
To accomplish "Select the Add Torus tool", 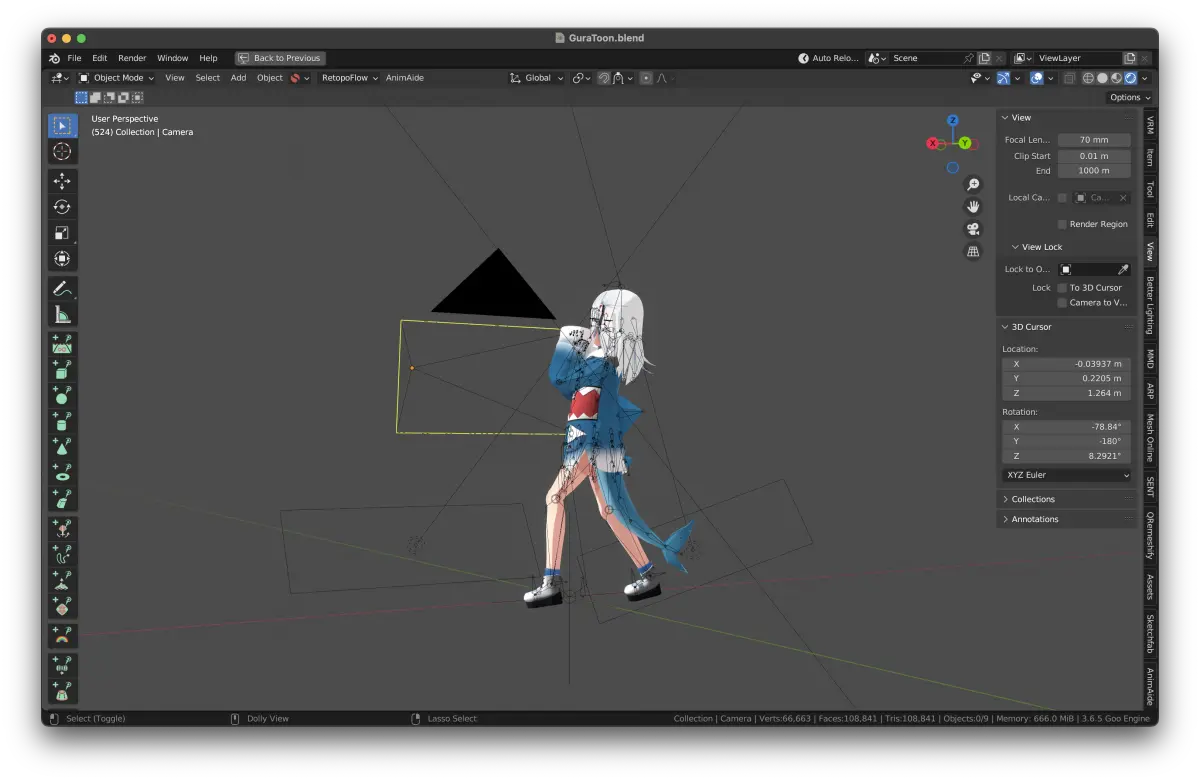I will pyautogui.click(x=62, y=474).
